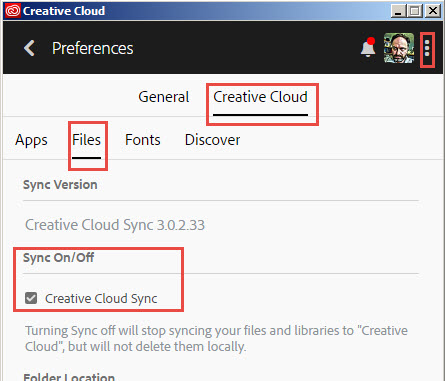Click the Sync On/Off heading

(58, 258)
